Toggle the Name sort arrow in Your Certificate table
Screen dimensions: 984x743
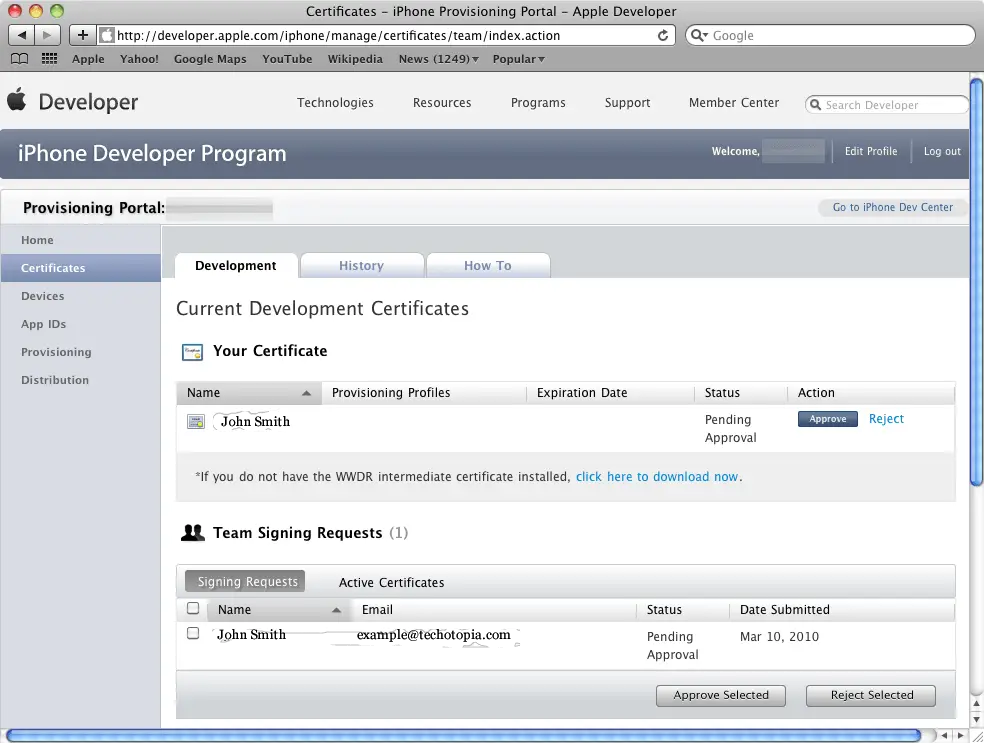[307, 393]
